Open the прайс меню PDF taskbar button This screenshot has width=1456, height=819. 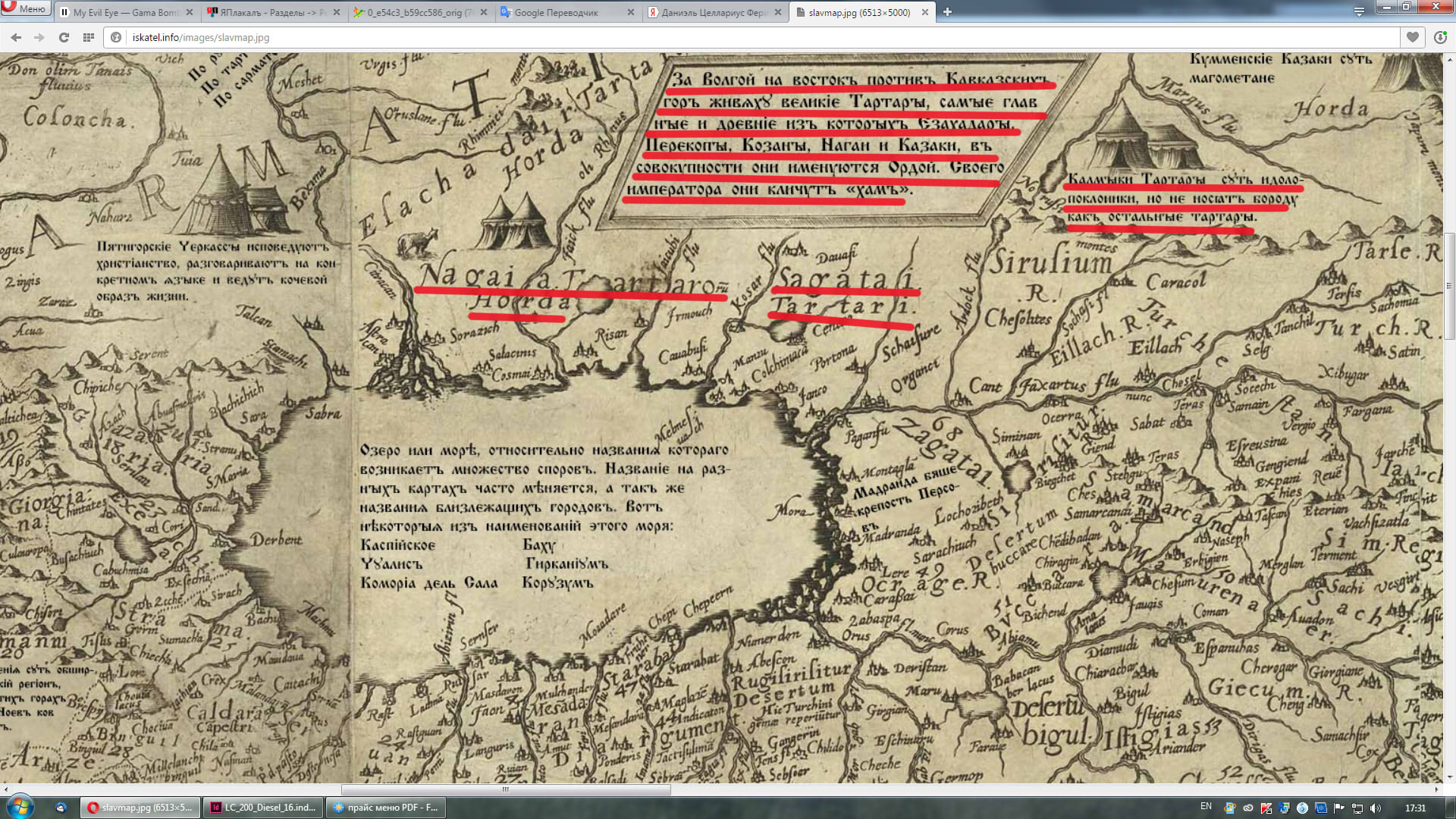coord(387,808)
